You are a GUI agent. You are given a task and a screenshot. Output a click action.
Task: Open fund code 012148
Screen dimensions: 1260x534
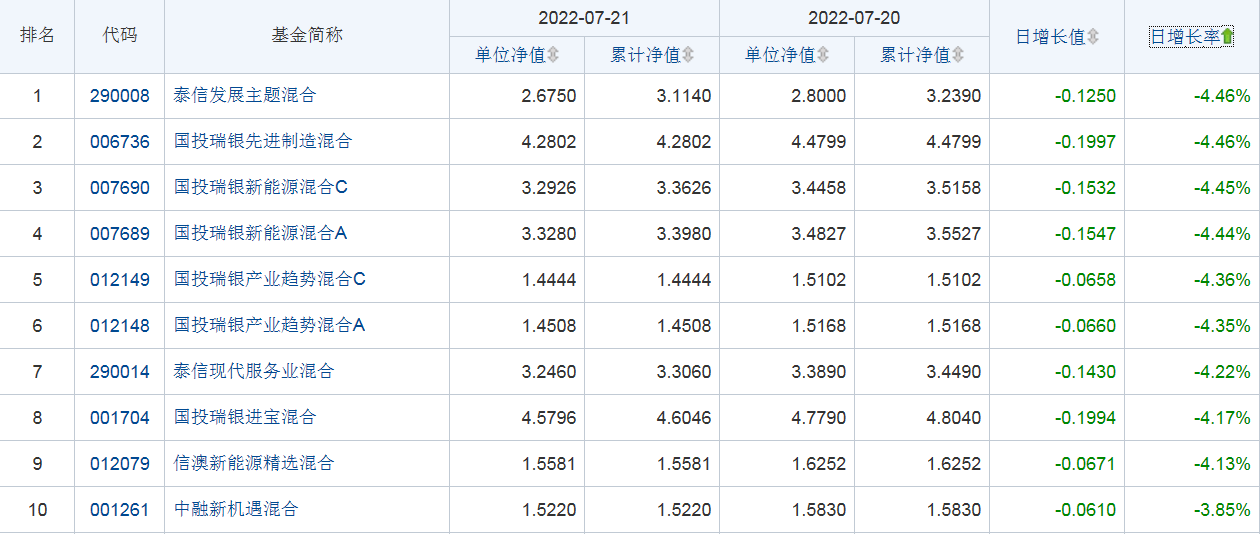pos(120,326)
